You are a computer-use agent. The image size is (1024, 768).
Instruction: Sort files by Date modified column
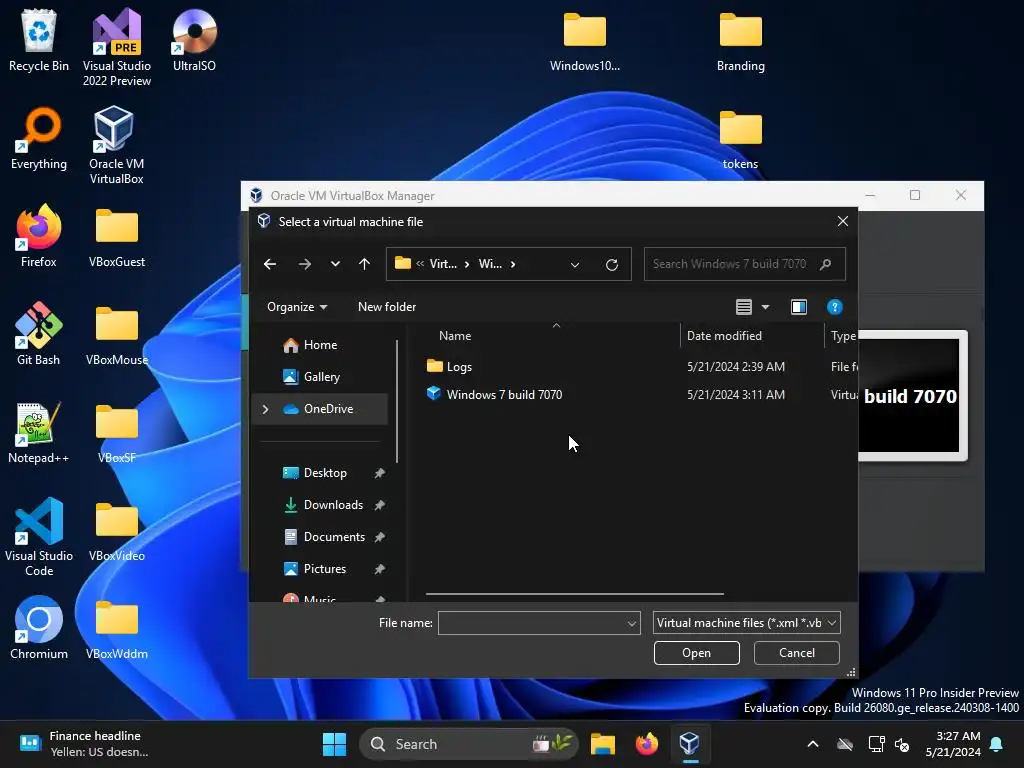click(724, 336)
